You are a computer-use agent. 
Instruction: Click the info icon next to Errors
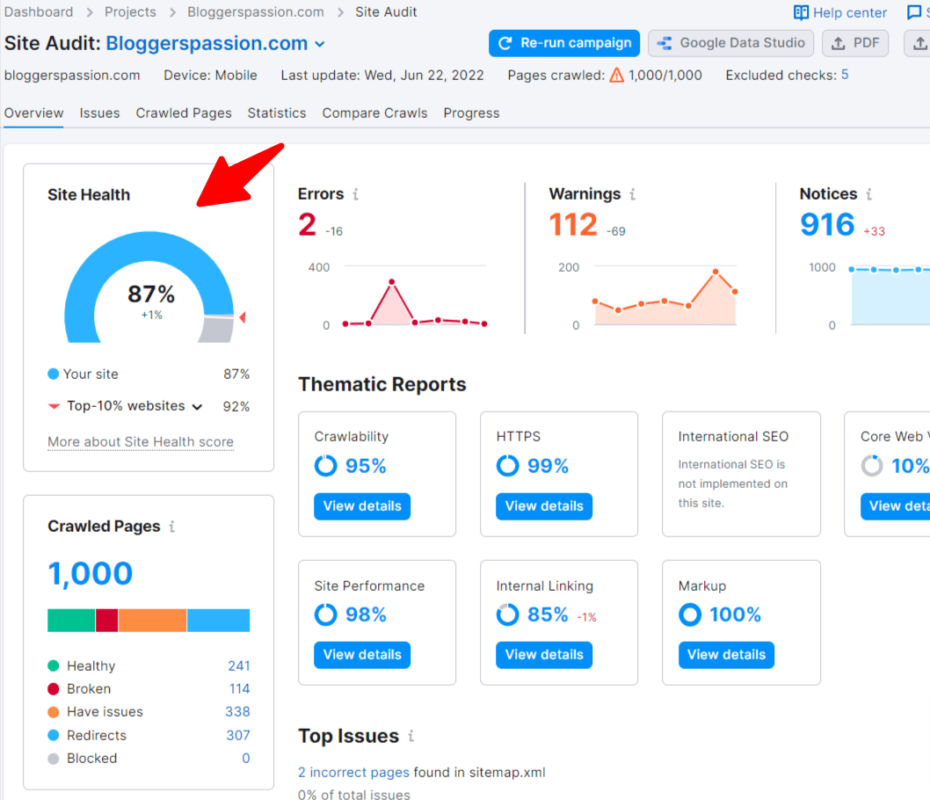coord(356,195)
